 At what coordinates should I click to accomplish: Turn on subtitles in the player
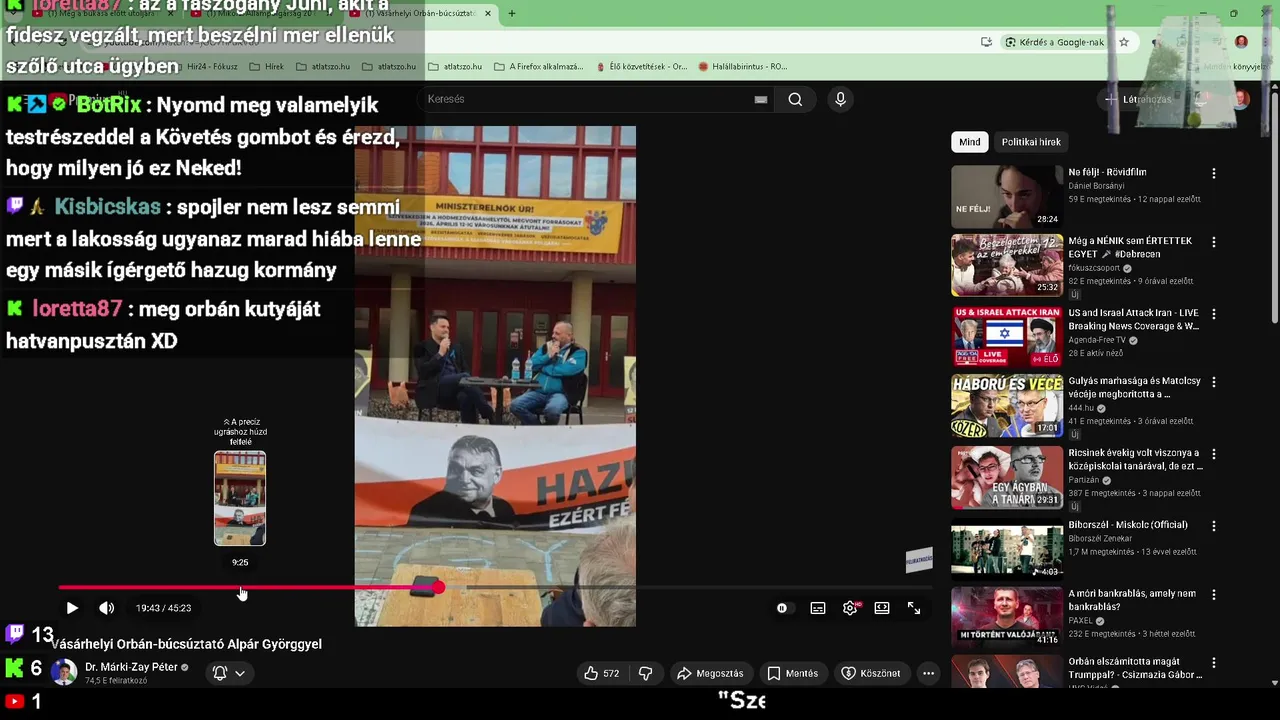(x=818, y=608)
